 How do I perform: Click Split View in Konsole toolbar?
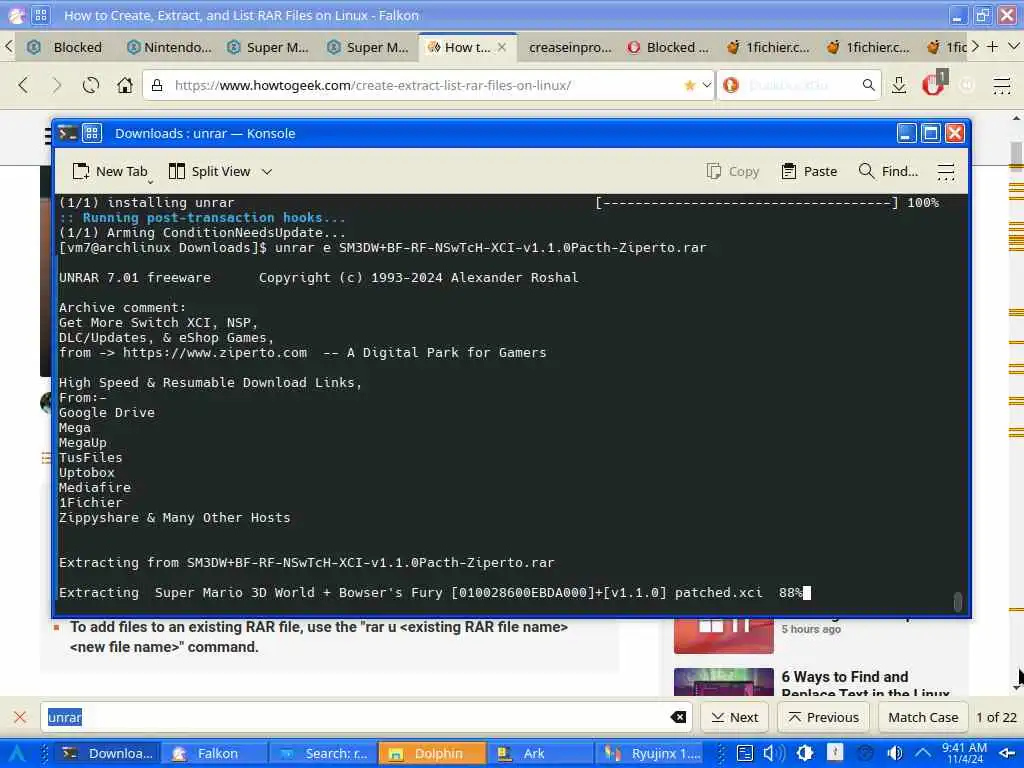(x=210, y=171)
